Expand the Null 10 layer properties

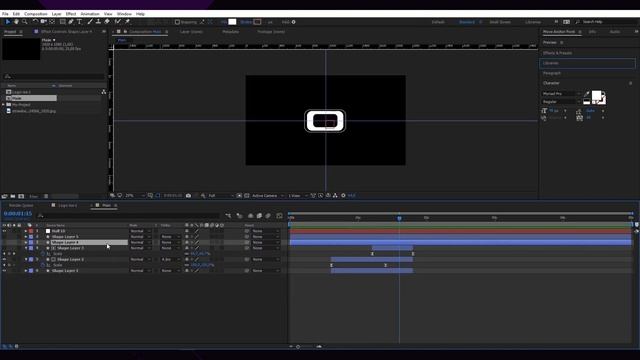tap(26, 231)
